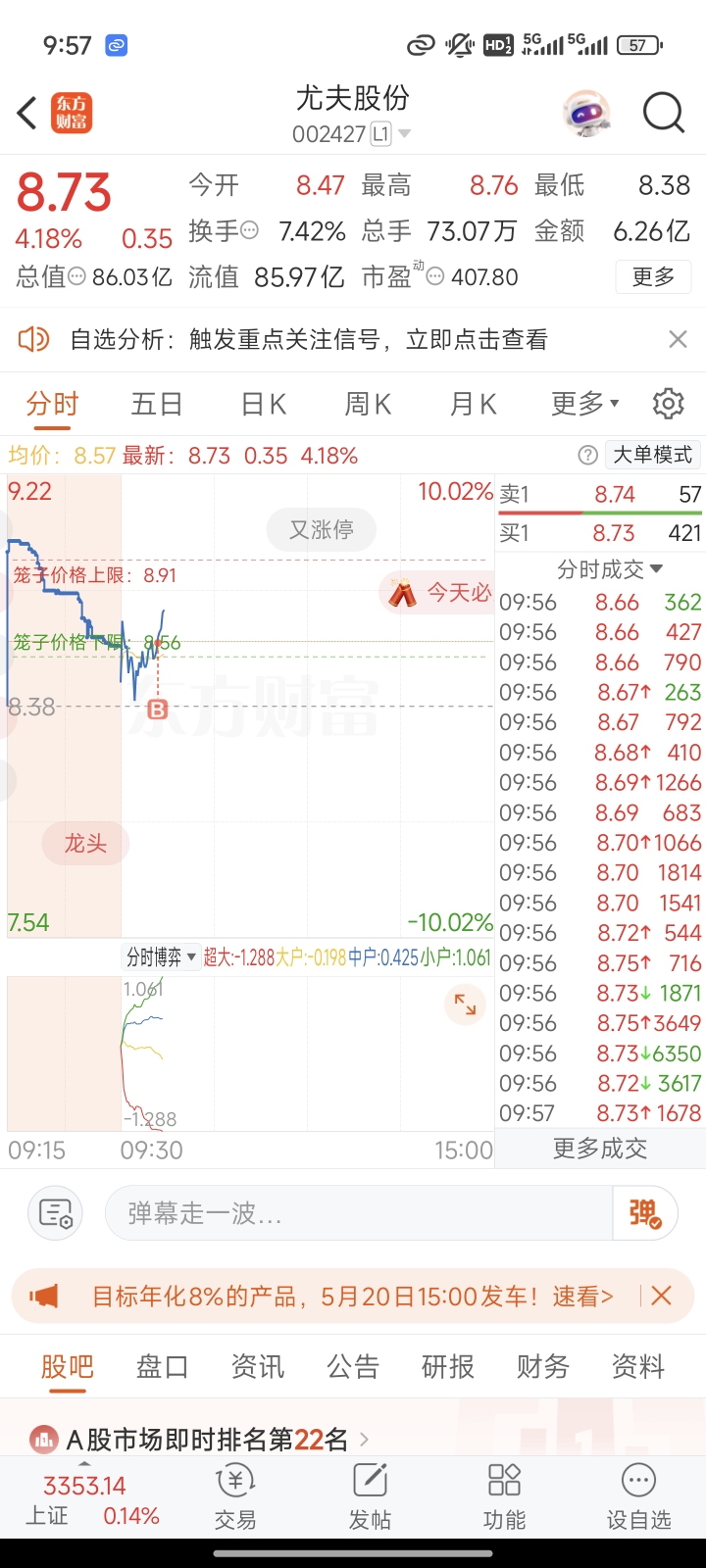Open the search magnifier icon
The width and height of the screenshot is (706, 1568).
663,113
